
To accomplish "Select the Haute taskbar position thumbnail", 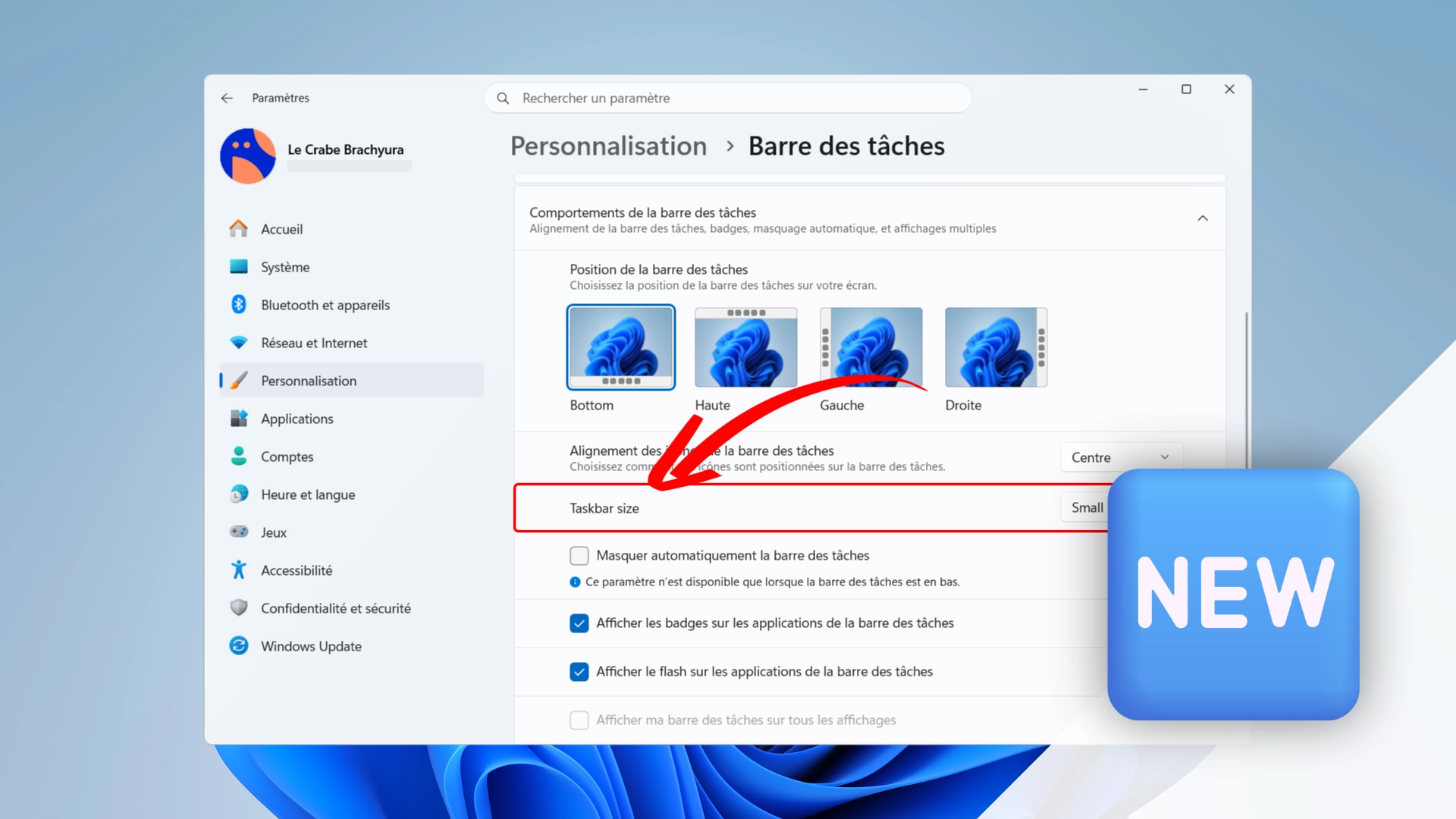I will pos(746,347).
